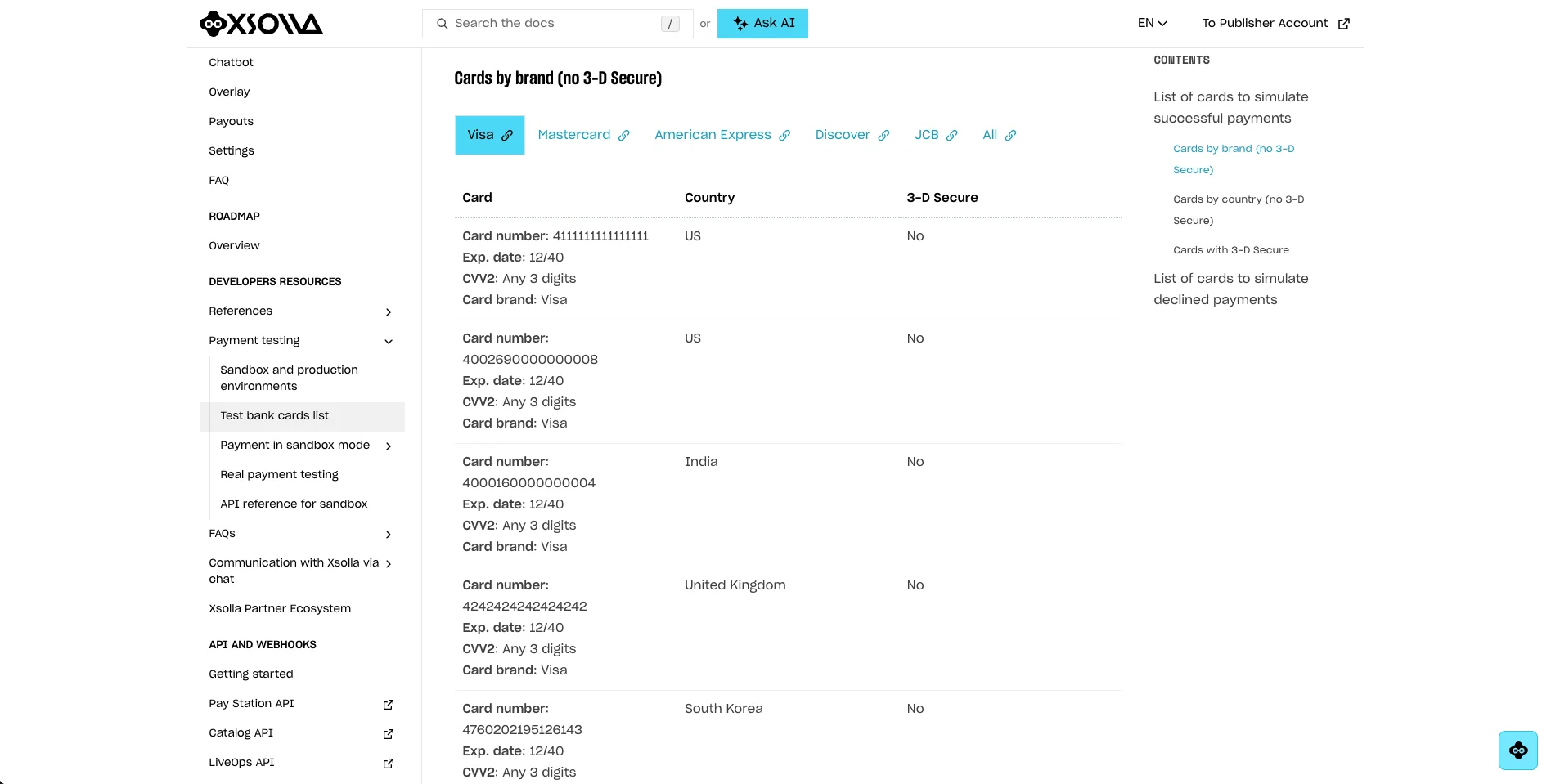Screen dimensions: 1551x784
Task: Switch to the Mastercard tab
Action: tap(583, 135)
